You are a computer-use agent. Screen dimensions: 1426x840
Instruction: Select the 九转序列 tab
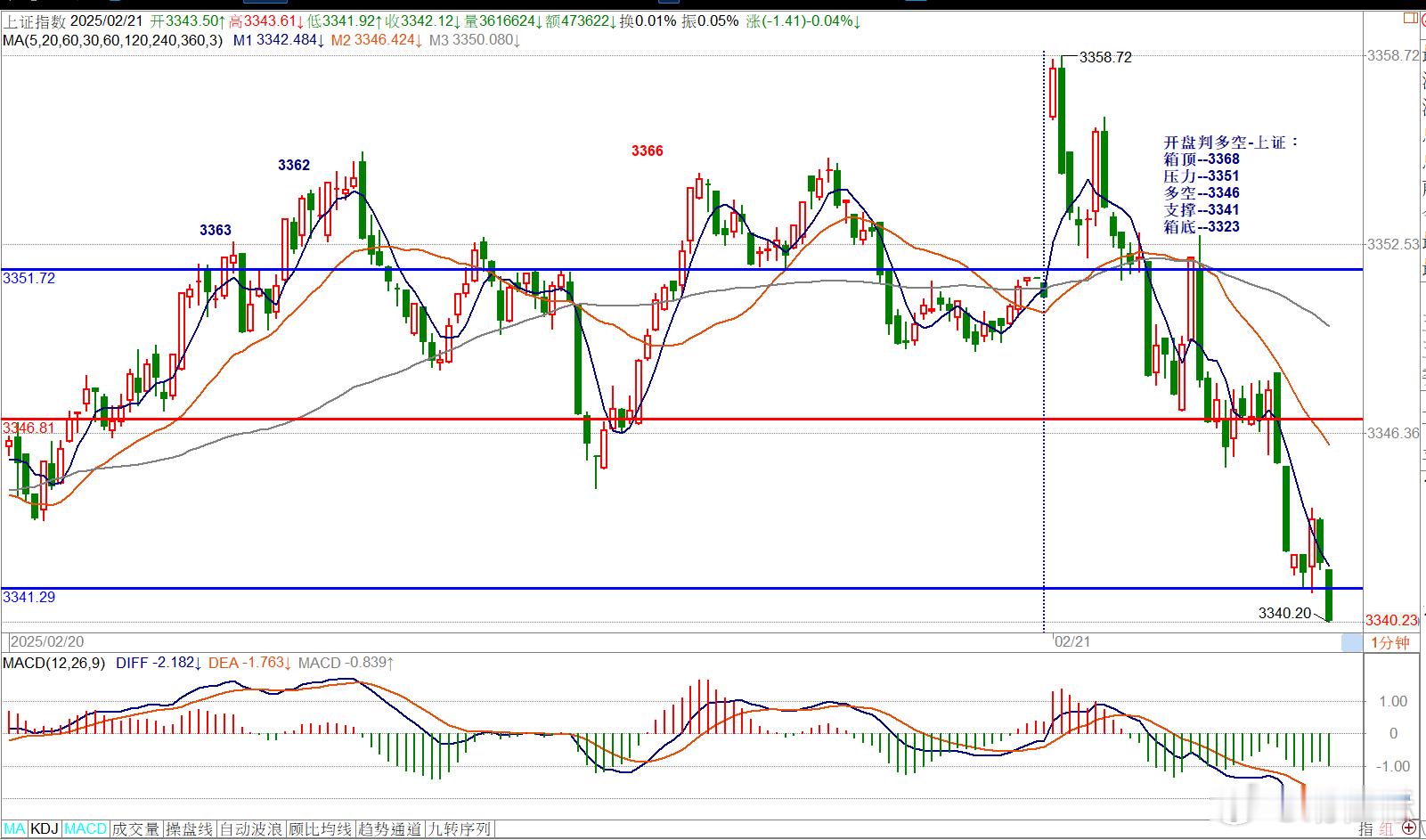460,828
